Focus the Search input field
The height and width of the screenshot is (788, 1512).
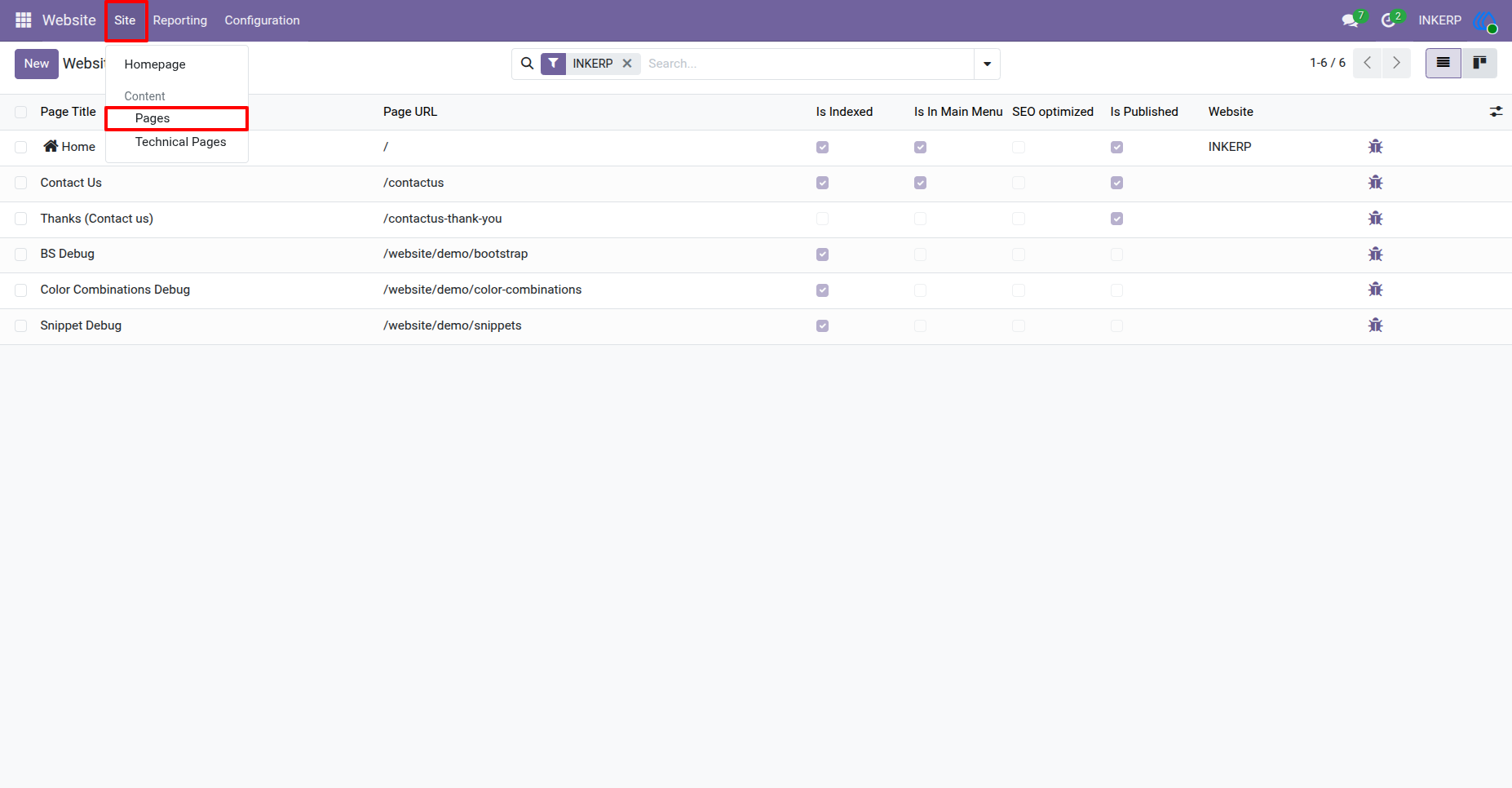807,64
